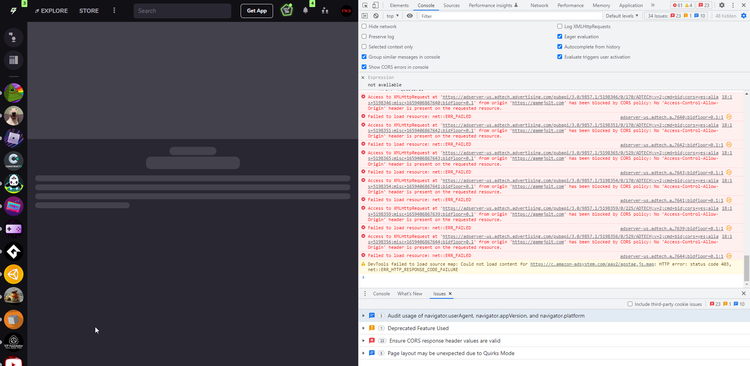Image resolution: width=750 pixels, height=366 pixels.
Task: Show more DevTools tabs via chevron
Action: click(653, 5)
